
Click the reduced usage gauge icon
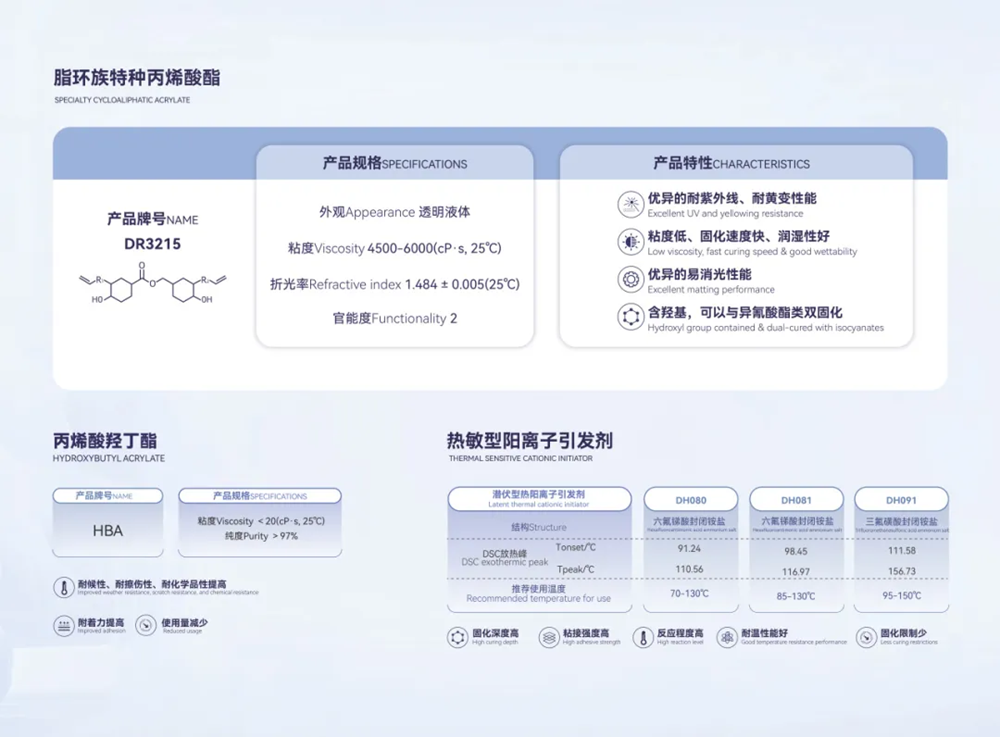click(146, 626)
